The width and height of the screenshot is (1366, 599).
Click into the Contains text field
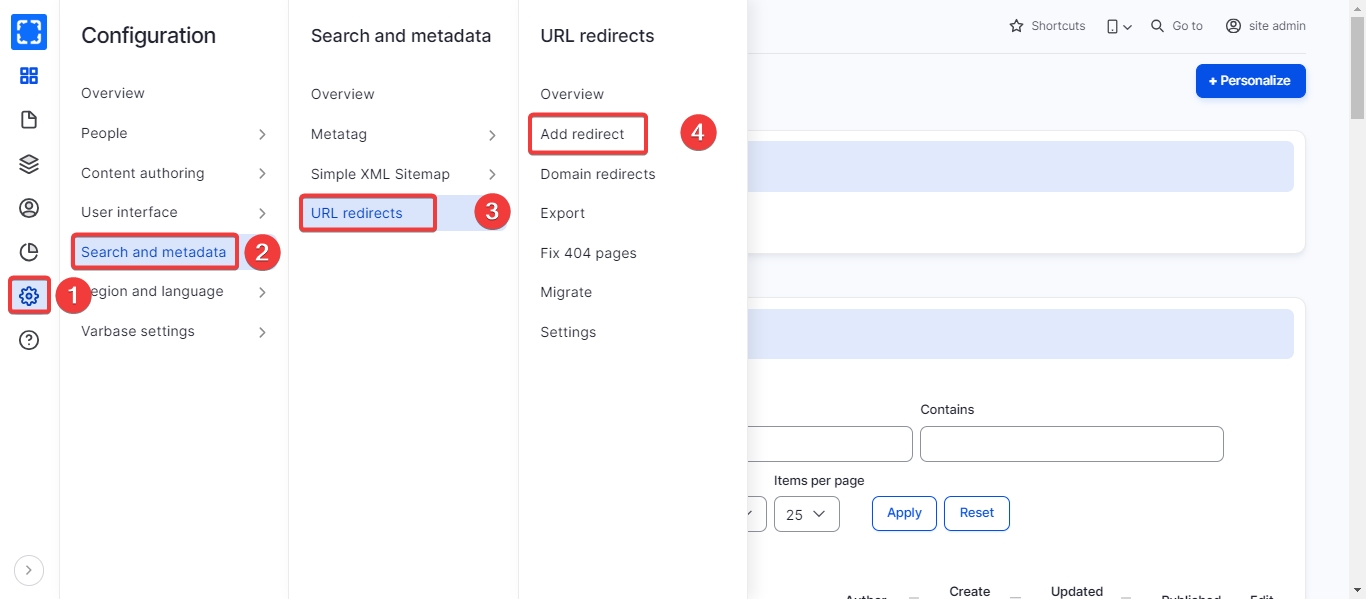click(x=1071, y=444)
